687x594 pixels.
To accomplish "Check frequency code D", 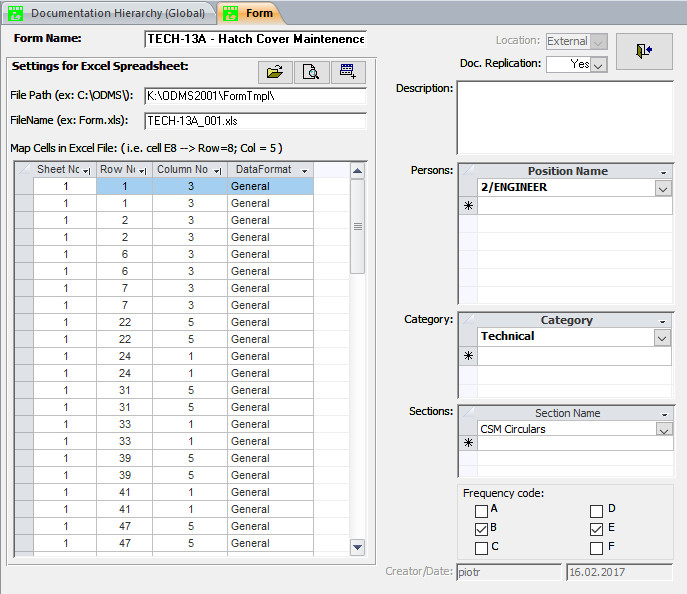I will click(596, 511).
